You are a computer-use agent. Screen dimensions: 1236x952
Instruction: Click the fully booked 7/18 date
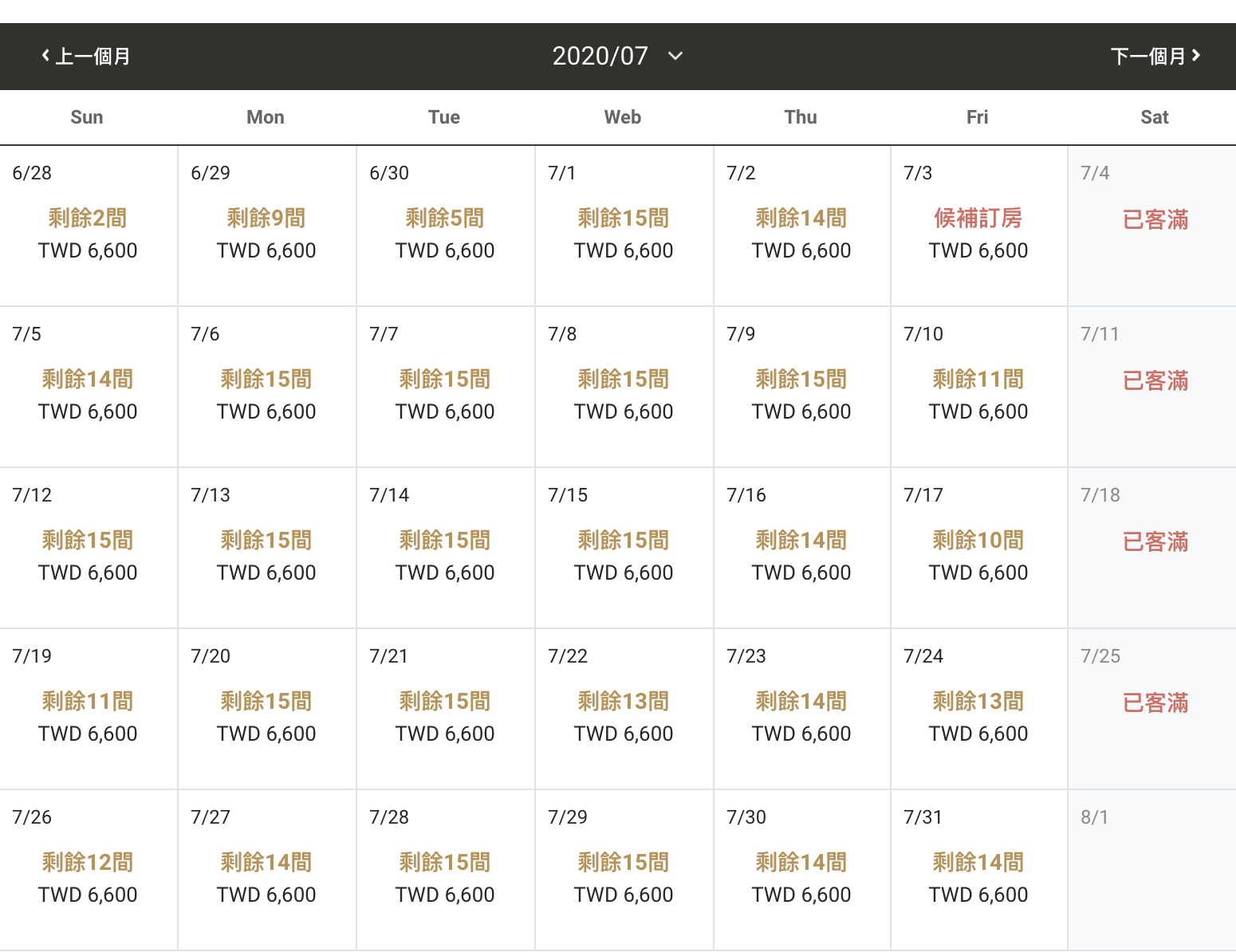(1152, 548)
